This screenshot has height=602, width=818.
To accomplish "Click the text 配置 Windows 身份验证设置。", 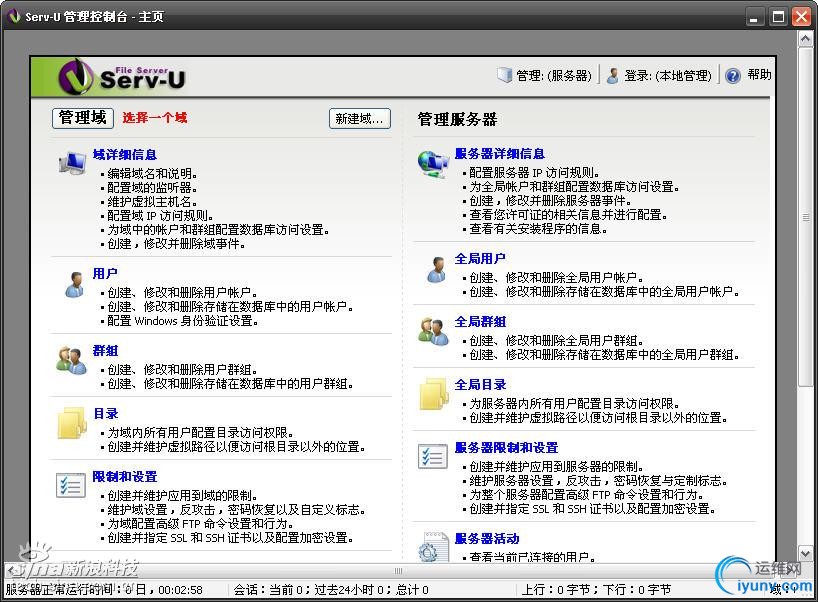I will pos(183,321).
